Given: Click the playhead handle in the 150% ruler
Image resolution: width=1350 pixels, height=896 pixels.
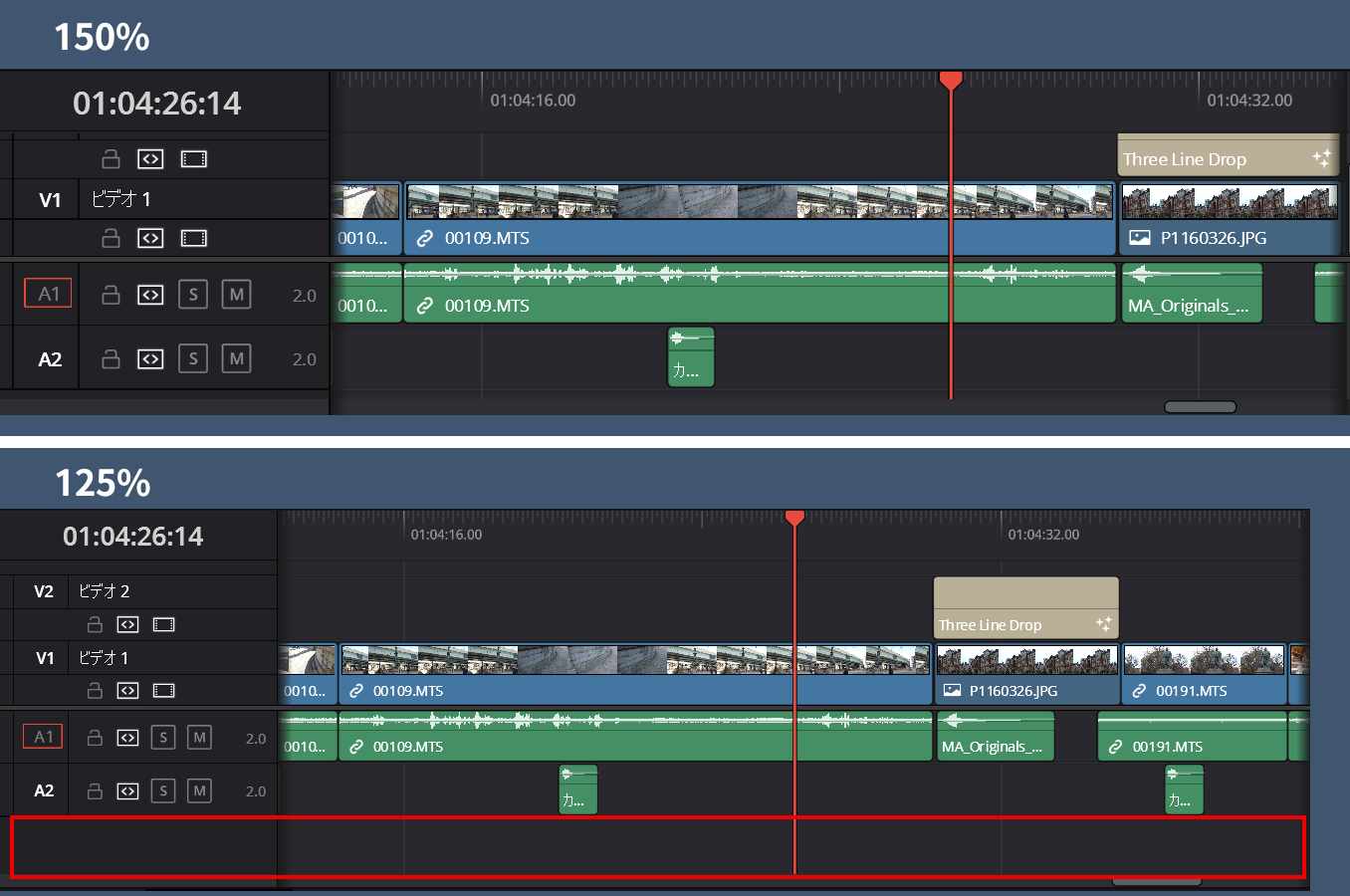Looking at the screenshot, I should [951, 80].
